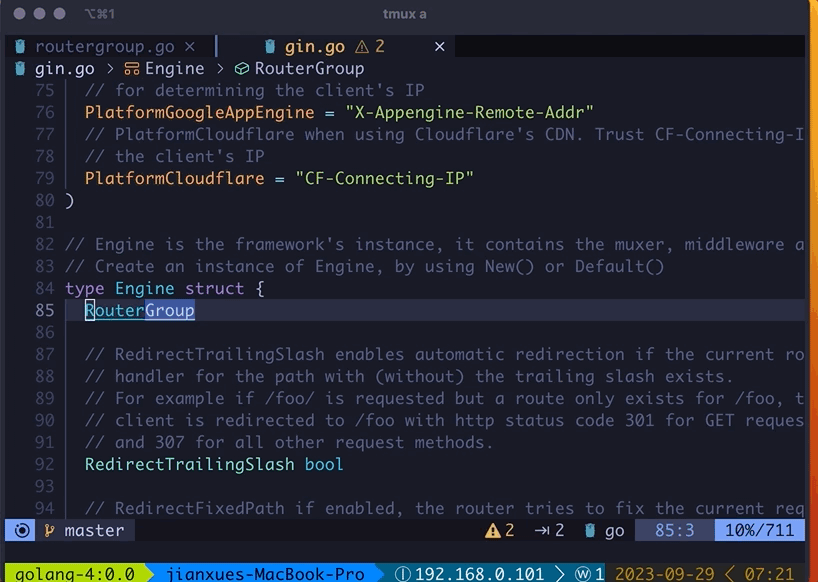Click the jianxues-MacBook-Pro hostname segment
The image size is (818, 582).
[265, 574]
